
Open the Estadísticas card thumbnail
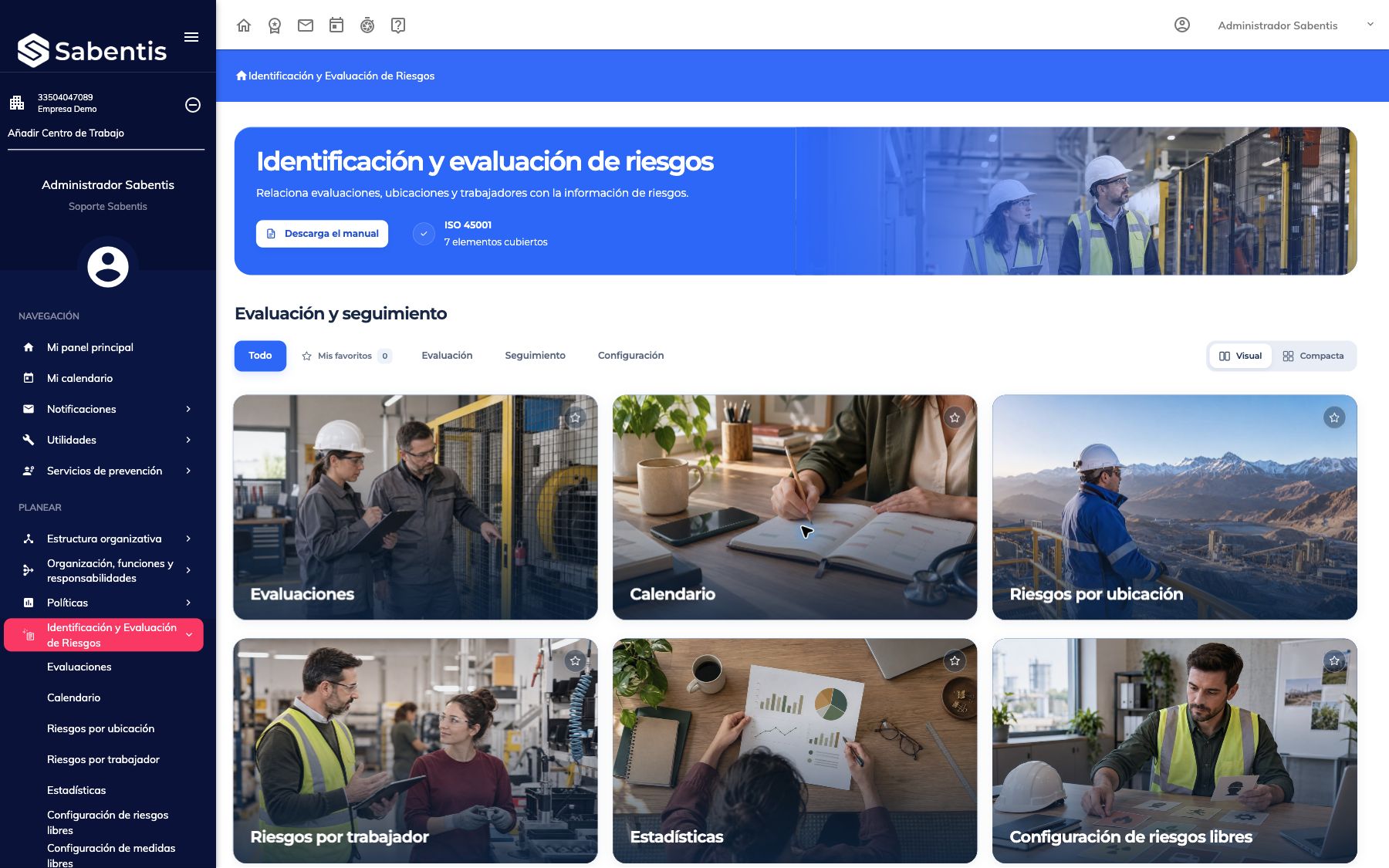coord(795,750)
